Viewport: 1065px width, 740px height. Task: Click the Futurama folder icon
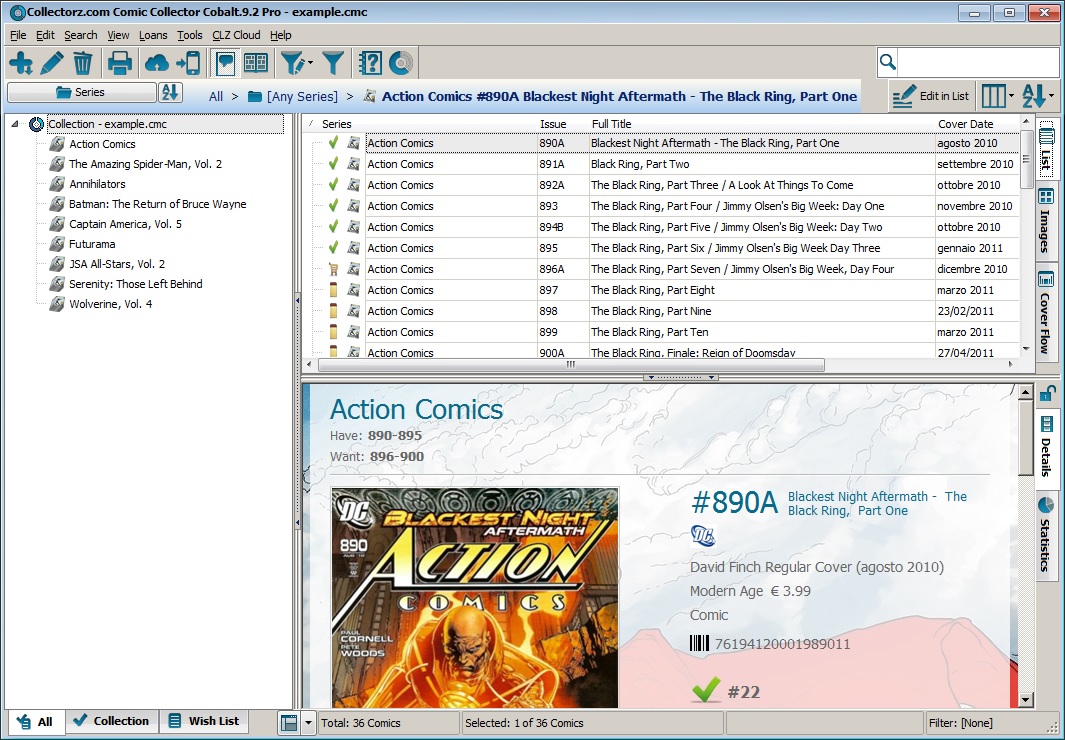[x=57, y=244]
